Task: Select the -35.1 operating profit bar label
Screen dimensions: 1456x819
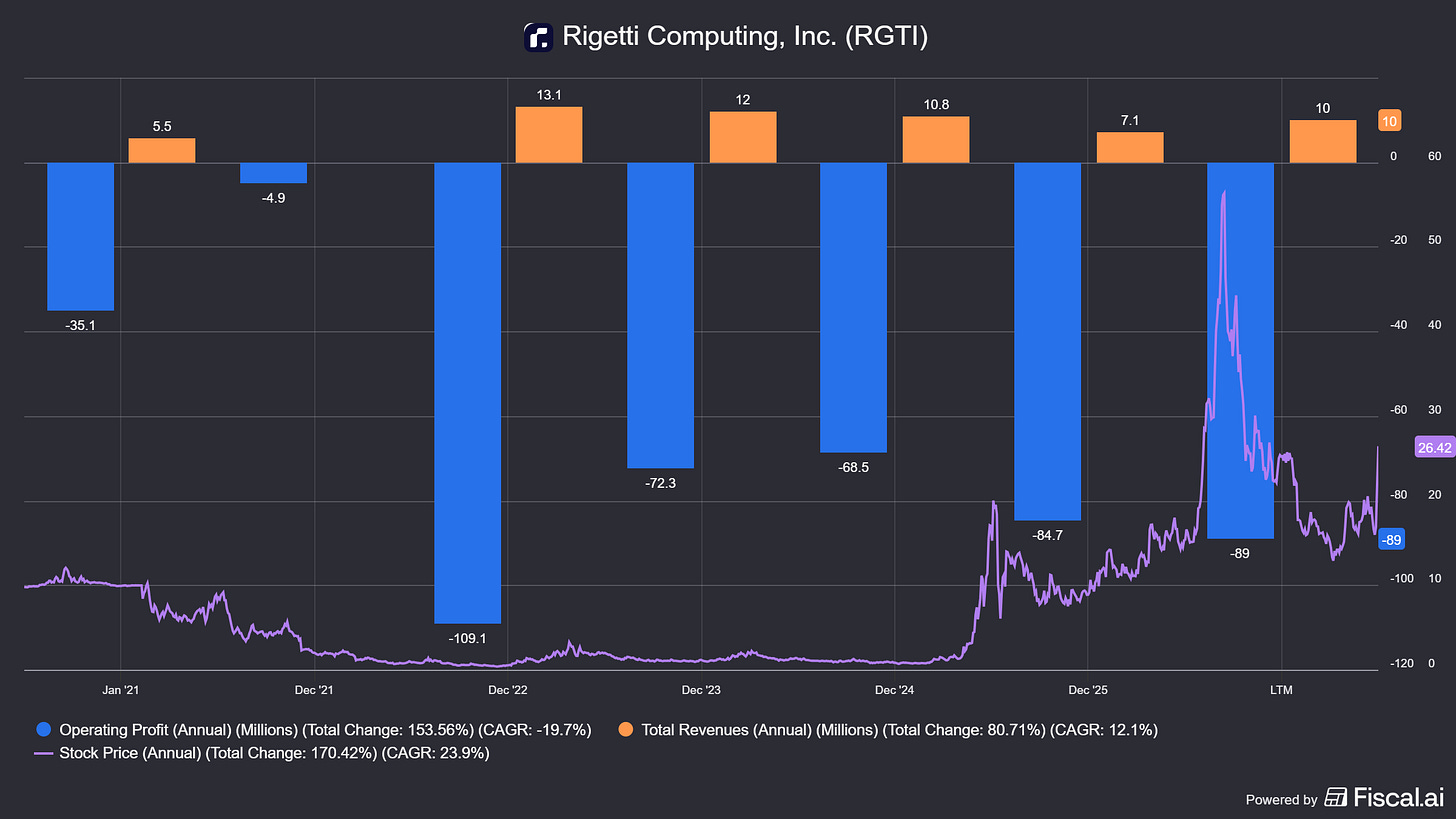Action: (81, 325)
